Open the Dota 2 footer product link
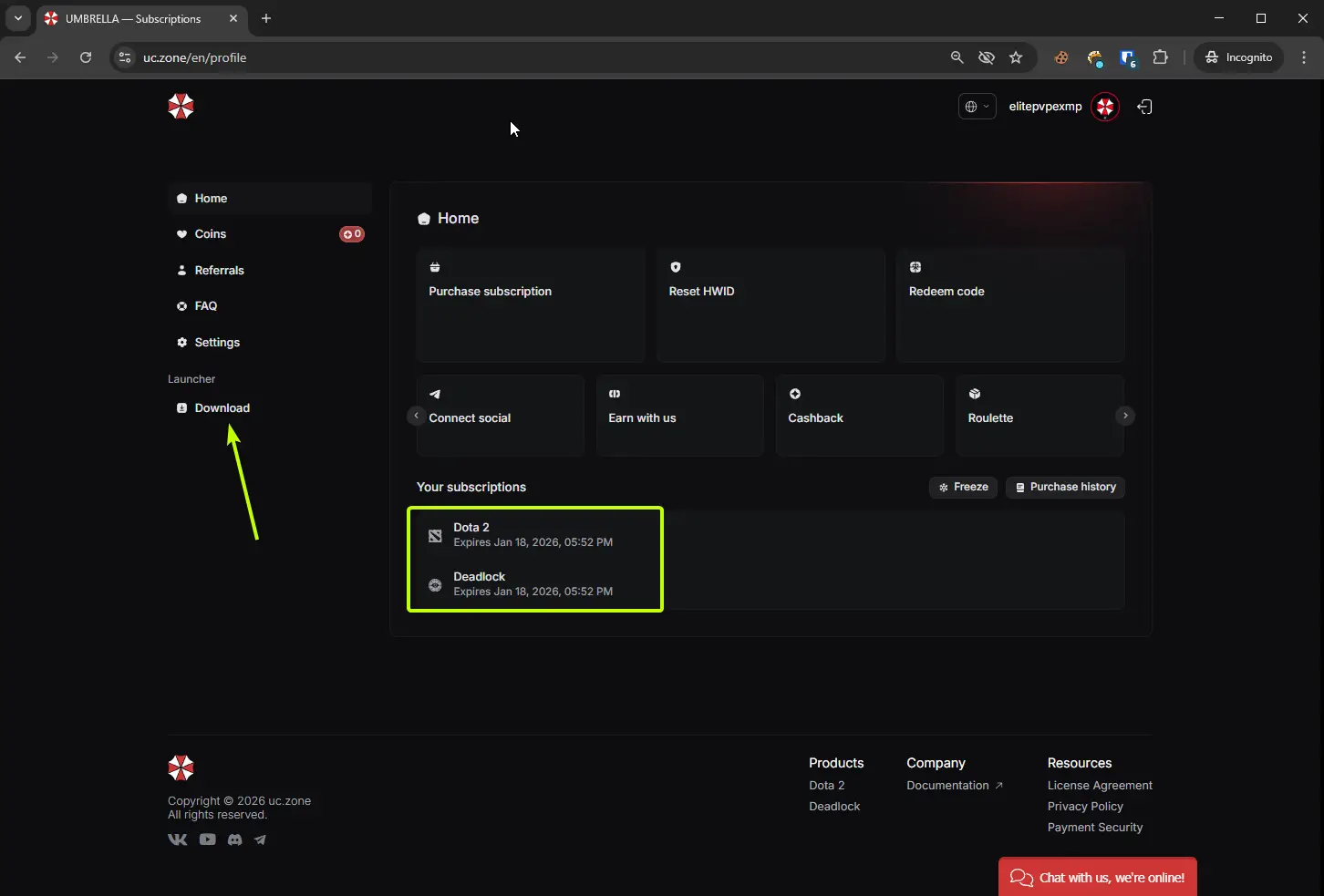Screen dimensions: 1324x896 (827, 786)
